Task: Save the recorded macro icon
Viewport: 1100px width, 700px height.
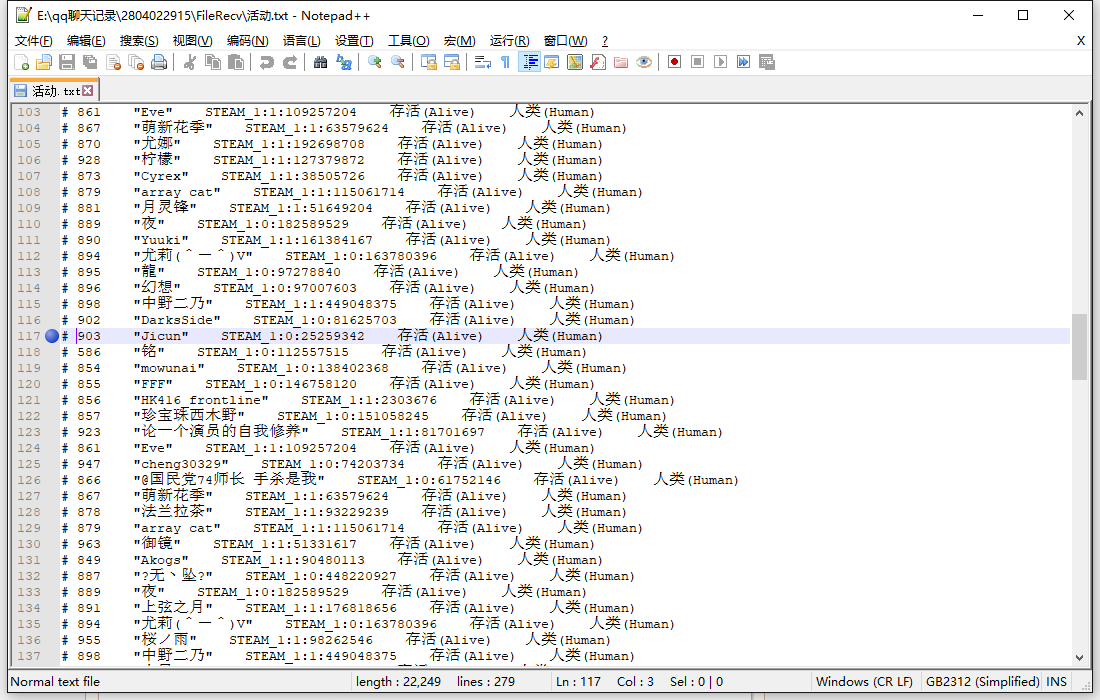Action: point(767,62)
